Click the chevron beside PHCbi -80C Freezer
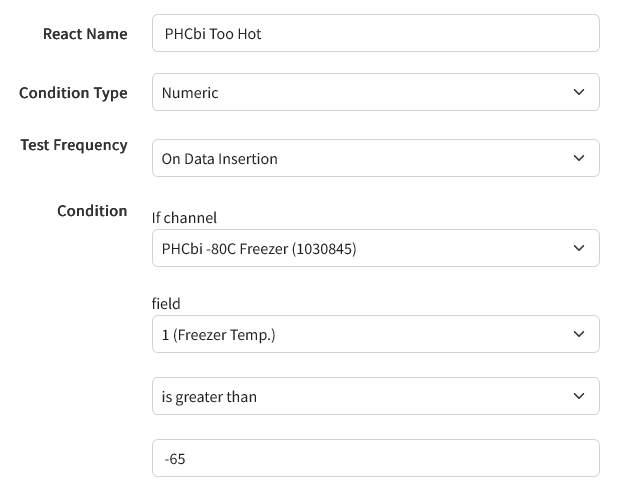 pyautogui.click(x=579, y=248)
